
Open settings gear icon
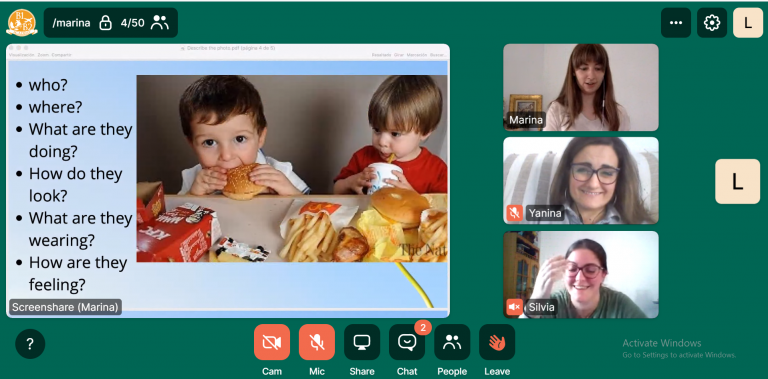712,23
